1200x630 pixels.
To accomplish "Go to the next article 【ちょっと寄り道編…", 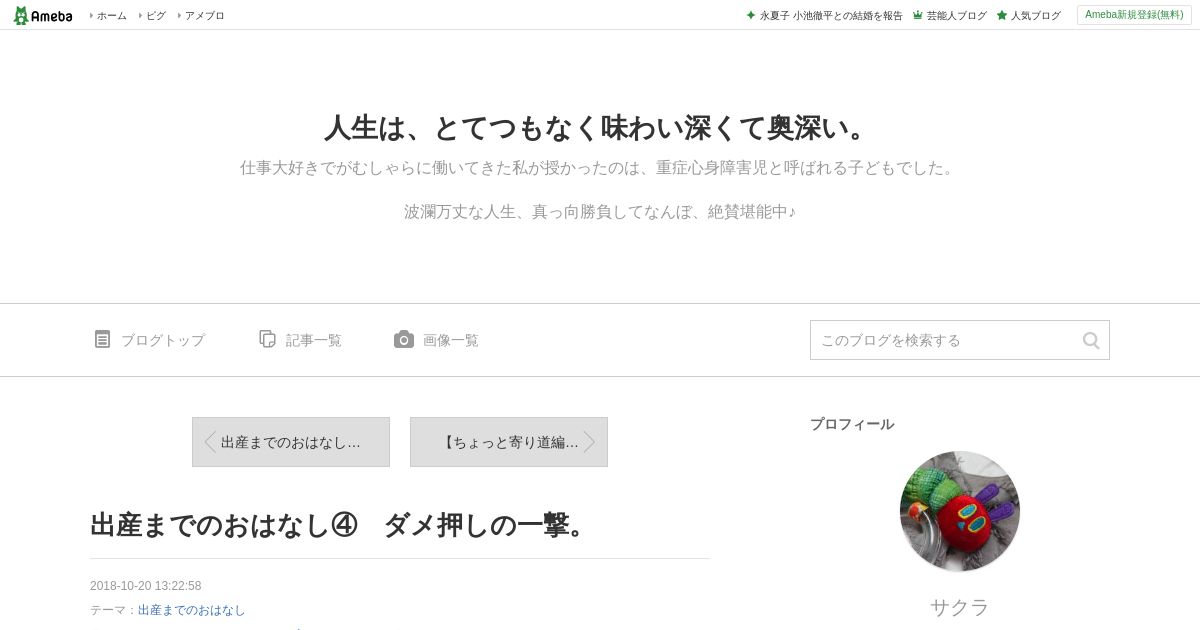I will tap(509, 442).
